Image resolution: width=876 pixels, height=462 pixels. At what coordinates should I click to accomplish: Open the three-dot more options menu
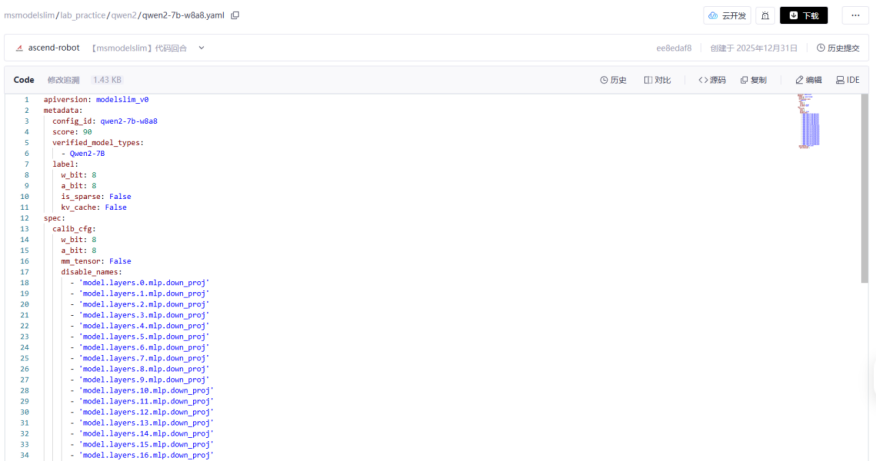[855, 16]
